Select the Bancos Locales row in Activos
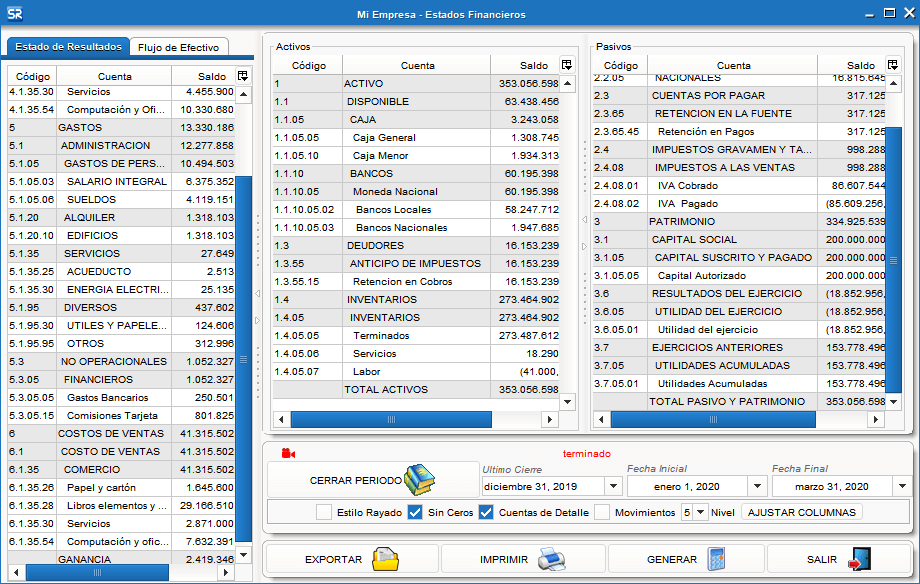Screen dimensions: 920x584 415,210
